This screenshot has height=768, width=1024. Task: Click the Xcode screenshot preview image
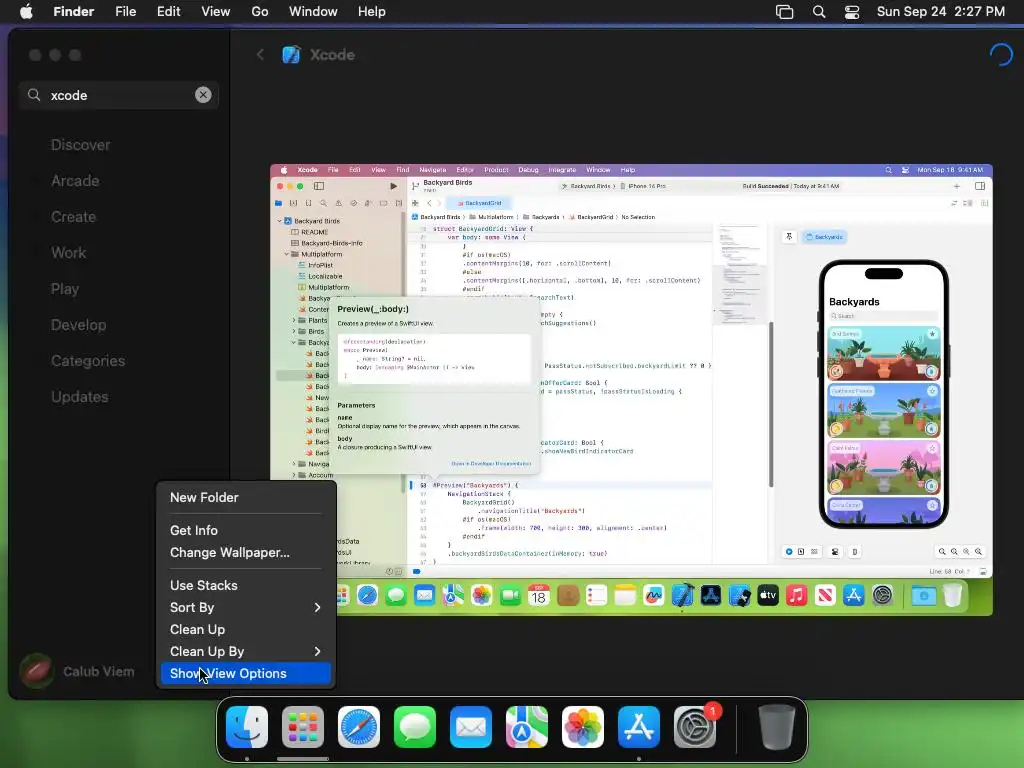pyautogui.click(x=632, y=390)
